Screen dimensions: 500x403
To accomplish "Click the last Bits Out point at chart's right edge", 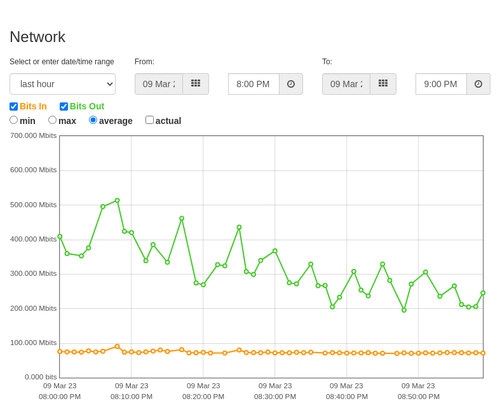I will (x=483, y=293).
